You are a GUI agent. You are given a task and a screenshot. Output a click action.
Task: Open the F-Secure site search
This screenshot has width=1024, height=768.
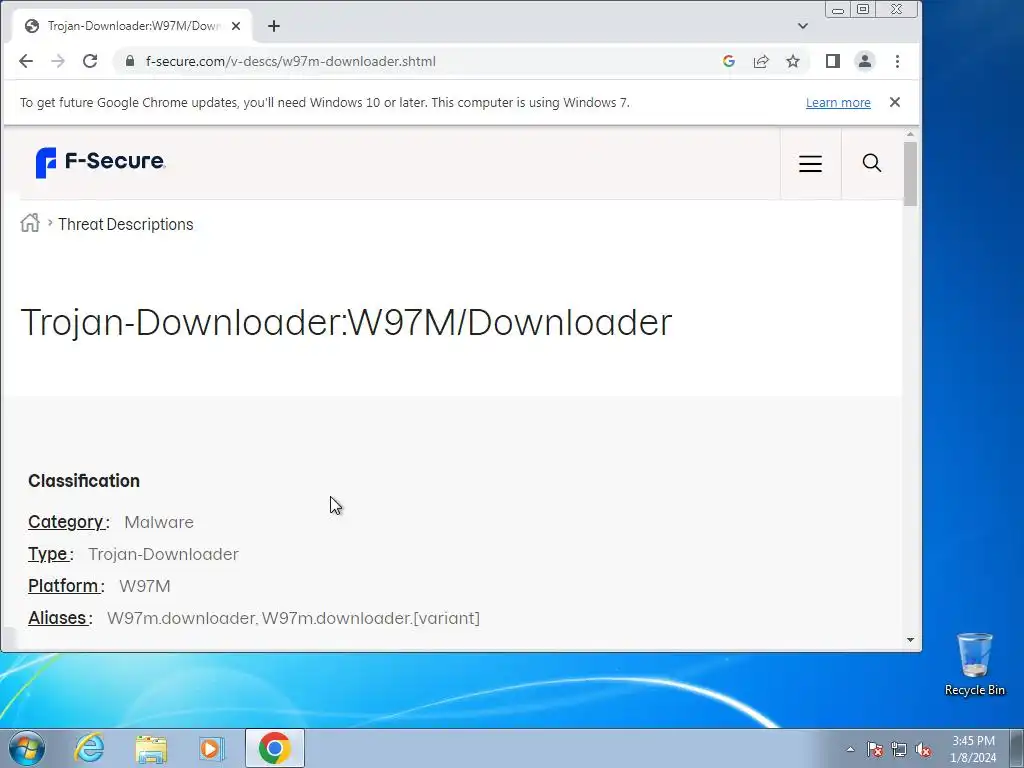[x=872, y=163]
